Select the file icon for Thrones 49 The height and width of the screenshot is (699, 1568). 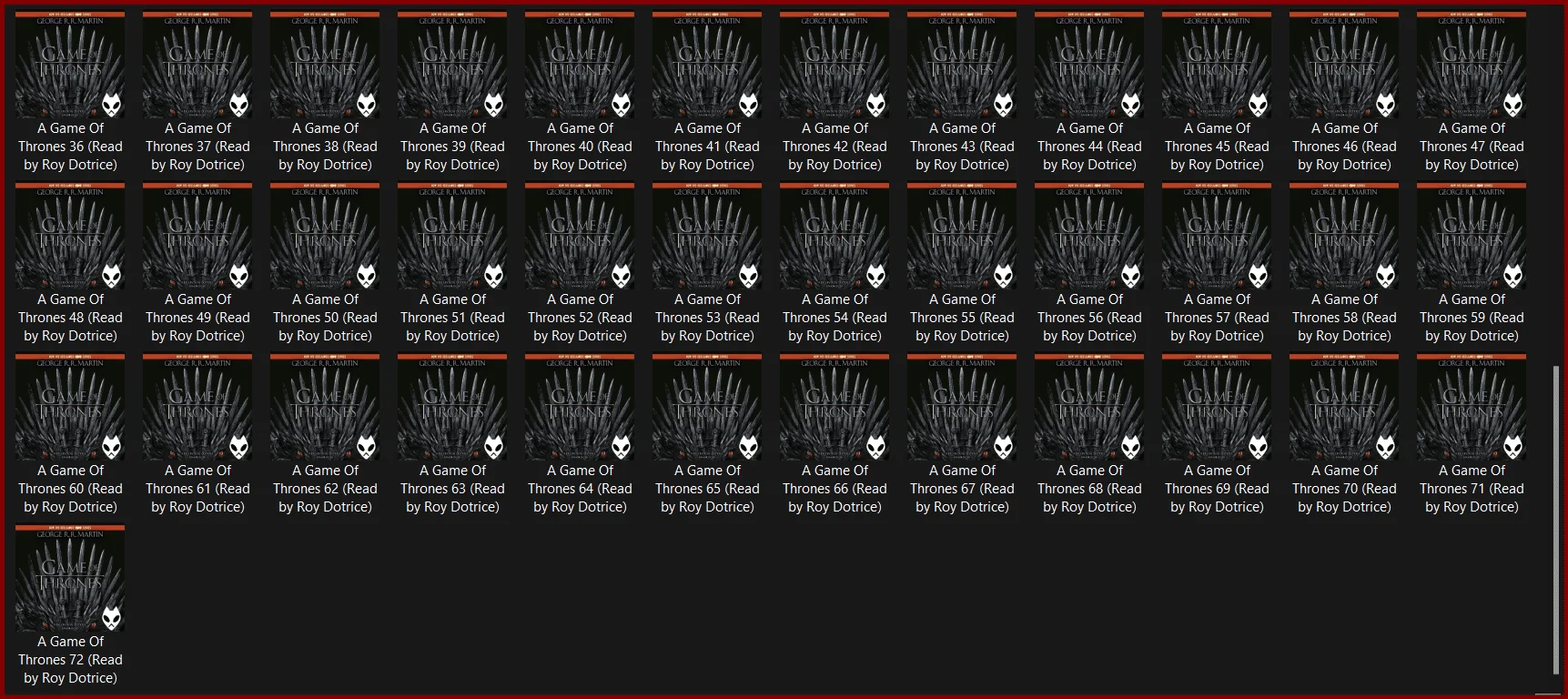click(197, 237)
